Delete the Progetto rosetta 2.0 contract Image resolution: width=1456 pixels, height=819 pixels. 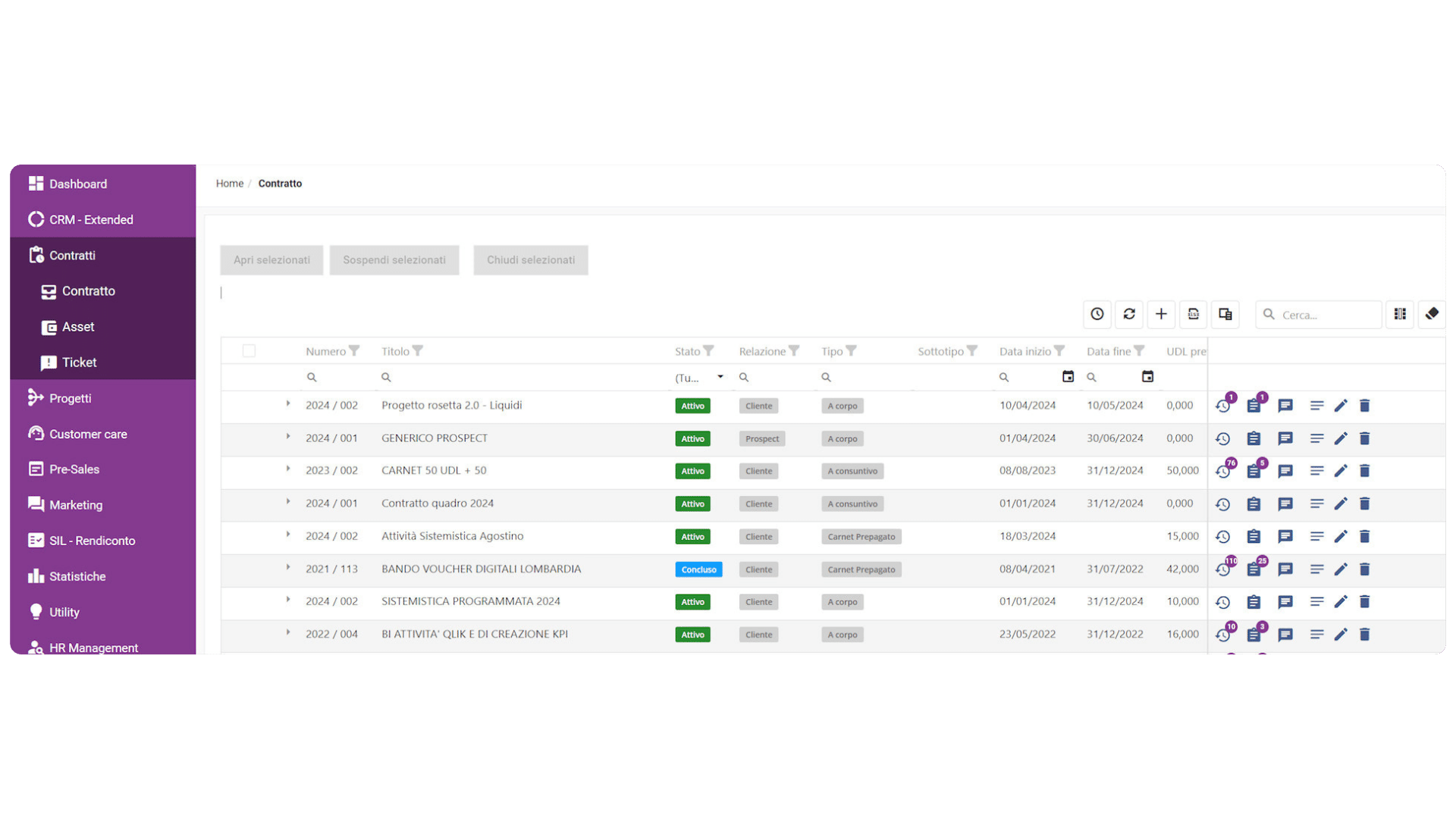click(1365, 406)
